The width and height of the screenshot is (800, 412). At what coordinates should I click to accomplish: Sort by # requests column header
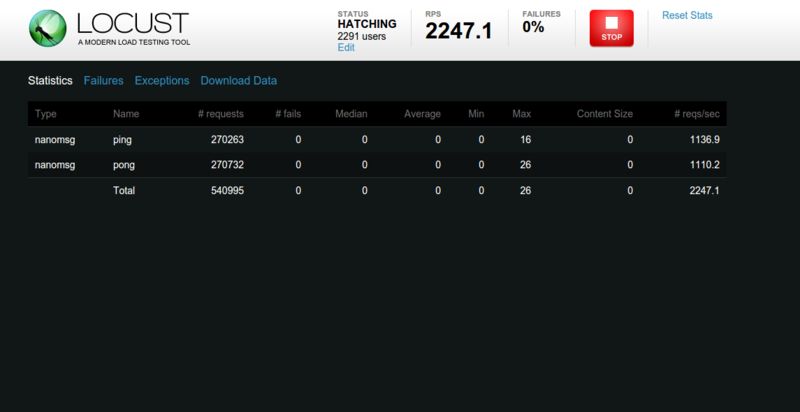[x=221, y=114]
